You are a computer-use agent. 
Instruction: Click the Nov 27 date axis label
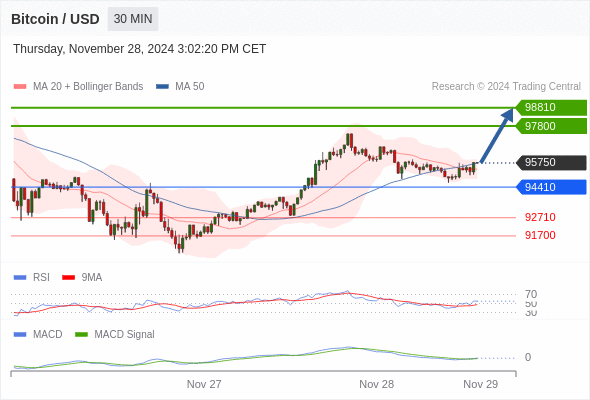pyautogui.click(x=204, y=384)
